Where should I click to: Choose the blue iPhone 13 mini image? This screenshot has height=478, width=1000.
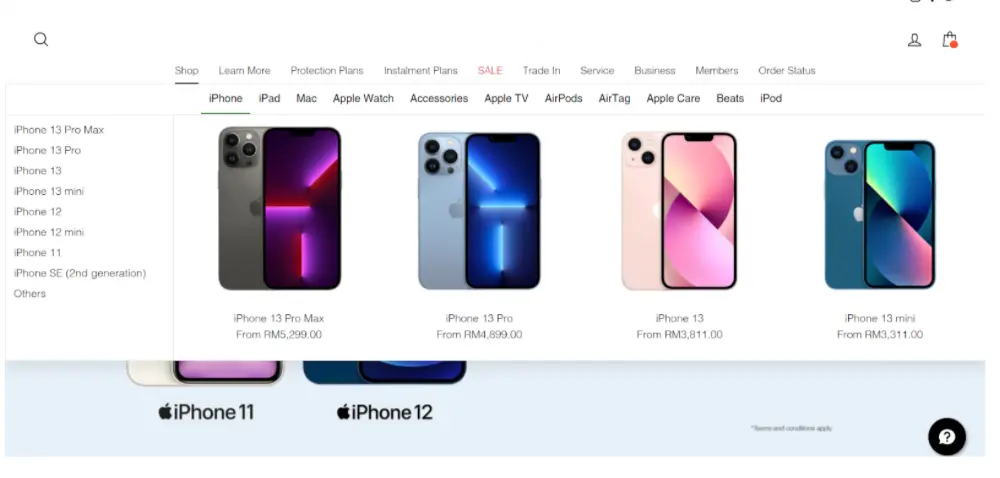tap(879, 214)
